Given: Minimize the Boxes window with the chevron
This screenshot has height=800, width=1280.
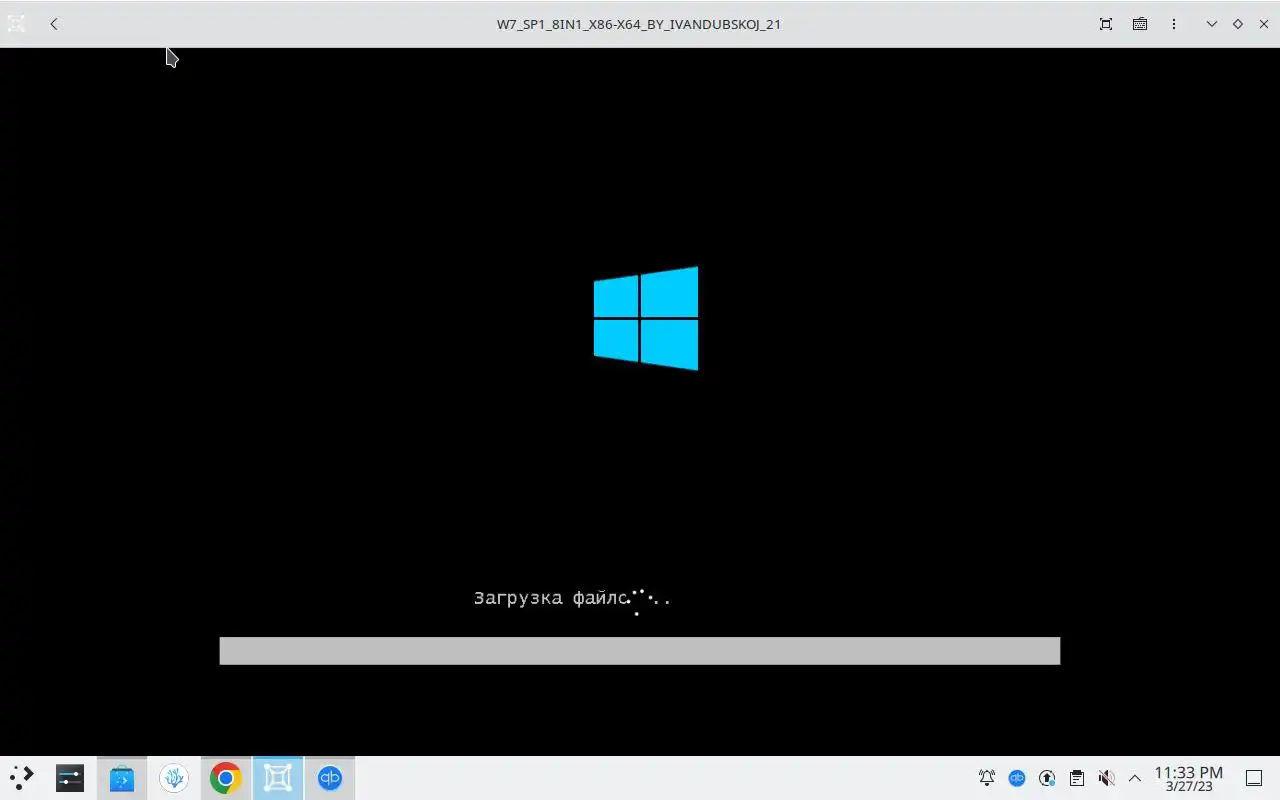Looking at the screenshot, I should tap(1212, 24).
